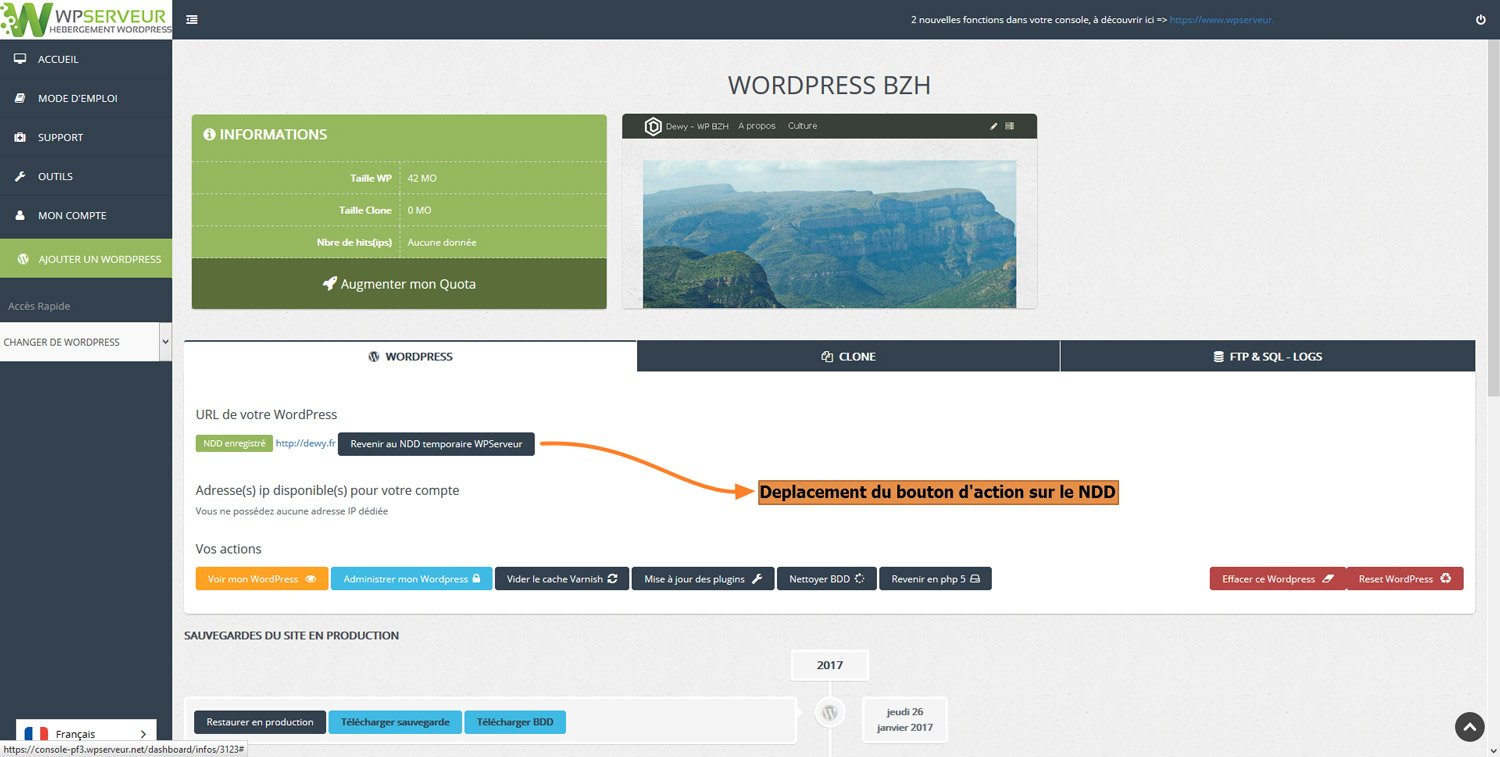The image size is (1500, 757).
Task: Open Outils in the sidebar
Action: [86, 176]
